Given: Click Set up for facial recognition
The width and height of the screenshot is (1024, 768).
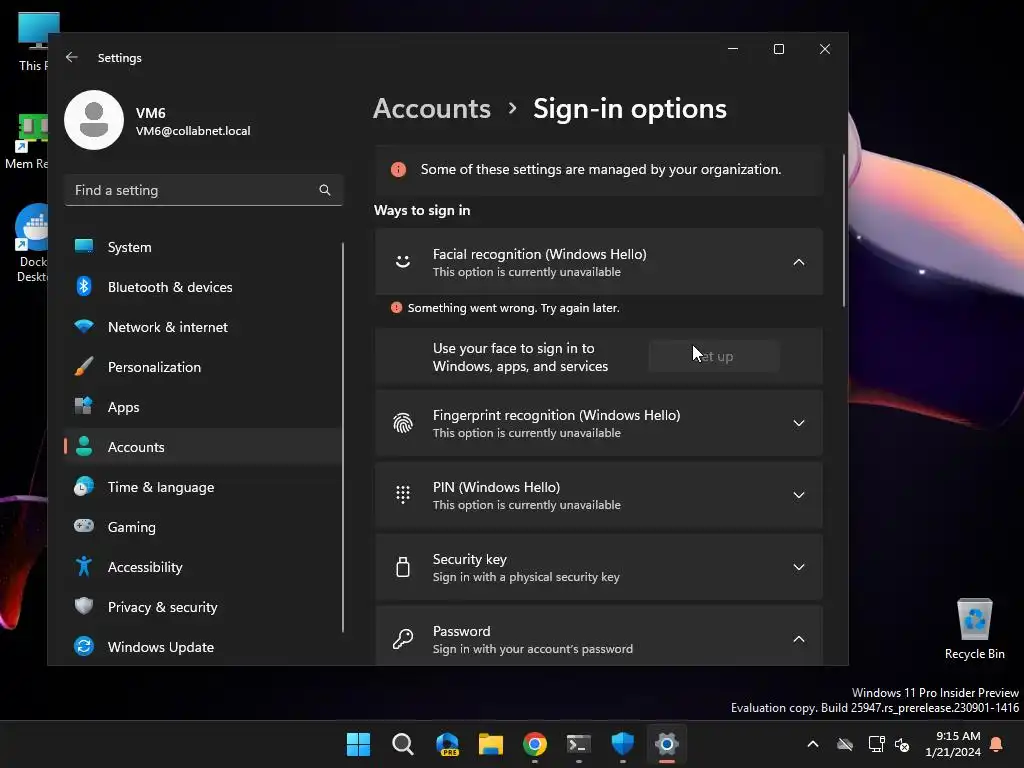Looking at the screenshot, I should click(x=714, y=356).
